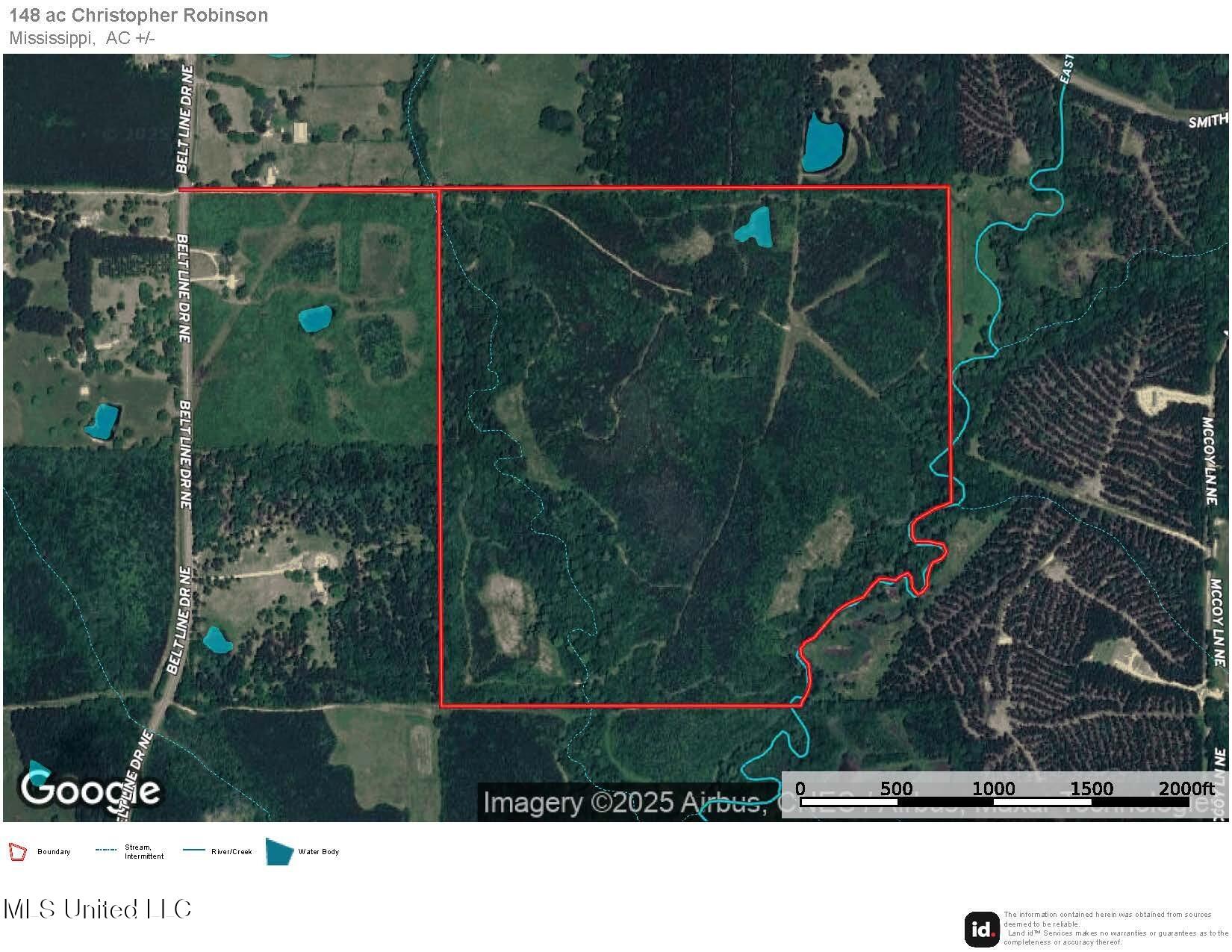Toggle the River/Creek overlay
The height and width of the screenshot is (952, 1232).
231,850
